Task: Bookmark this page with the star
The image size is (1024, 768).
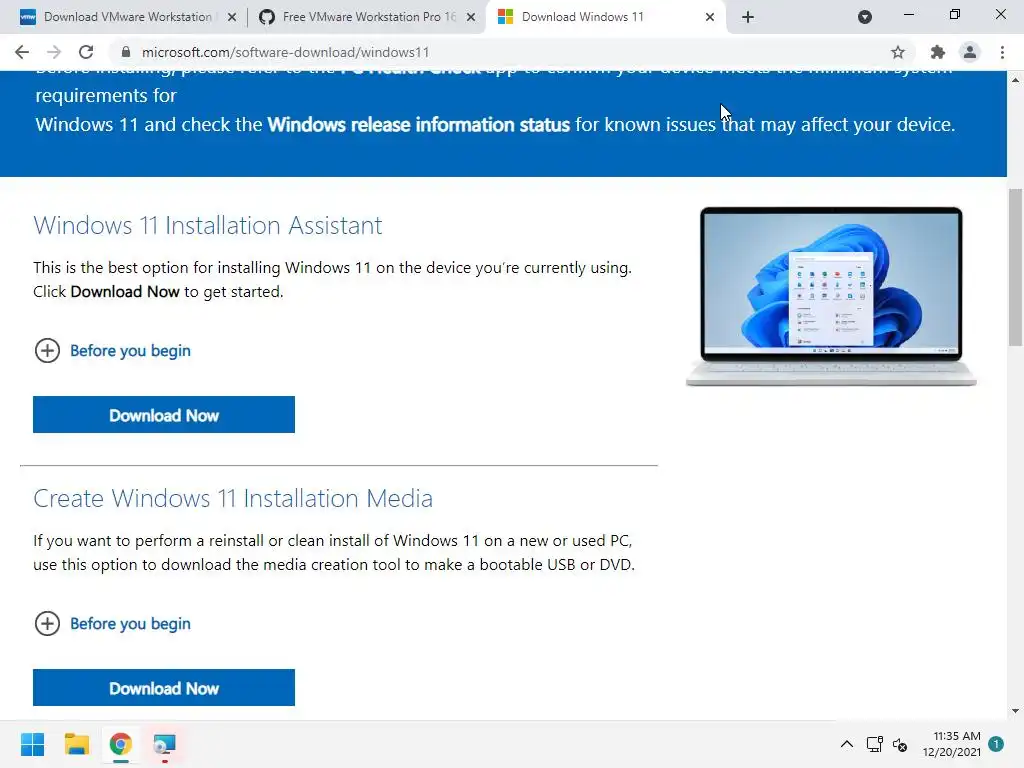Action: coord(898,52)
